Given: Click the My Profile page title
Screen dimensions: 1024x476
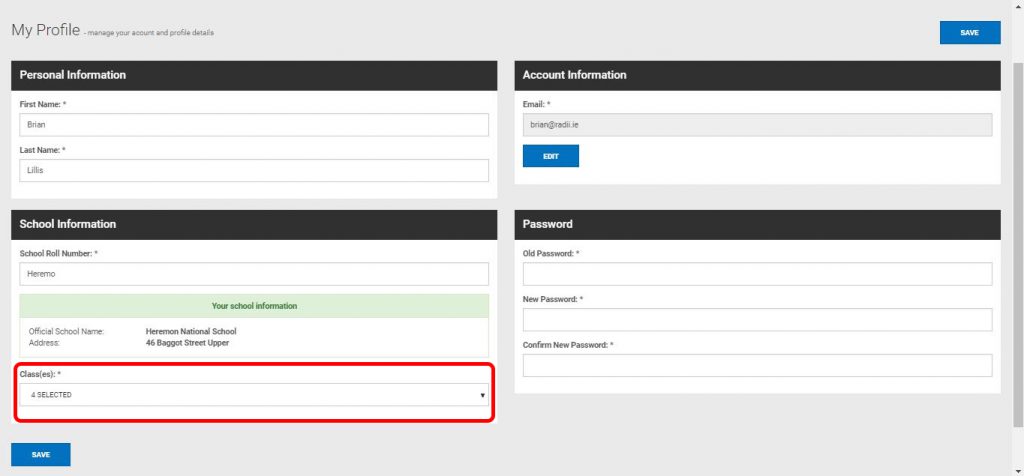Looking at the screenshot, I should (x=45, y=30).
